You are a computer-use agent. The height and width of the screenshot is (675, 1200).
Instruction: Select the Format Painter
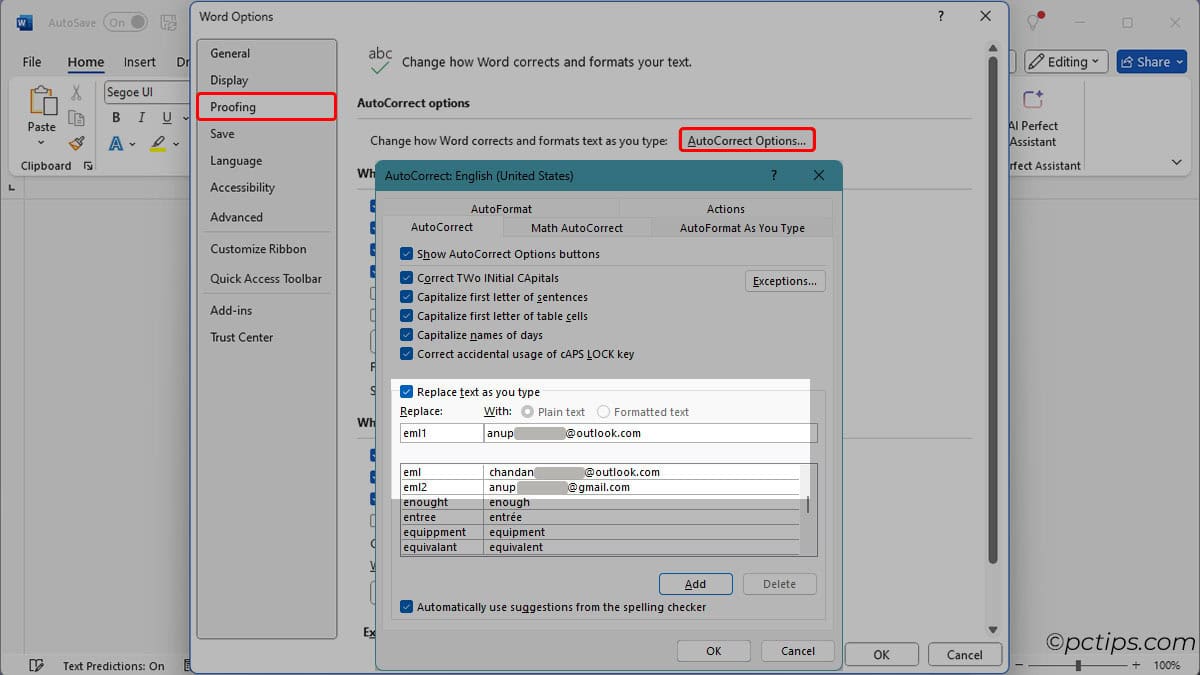76,143
